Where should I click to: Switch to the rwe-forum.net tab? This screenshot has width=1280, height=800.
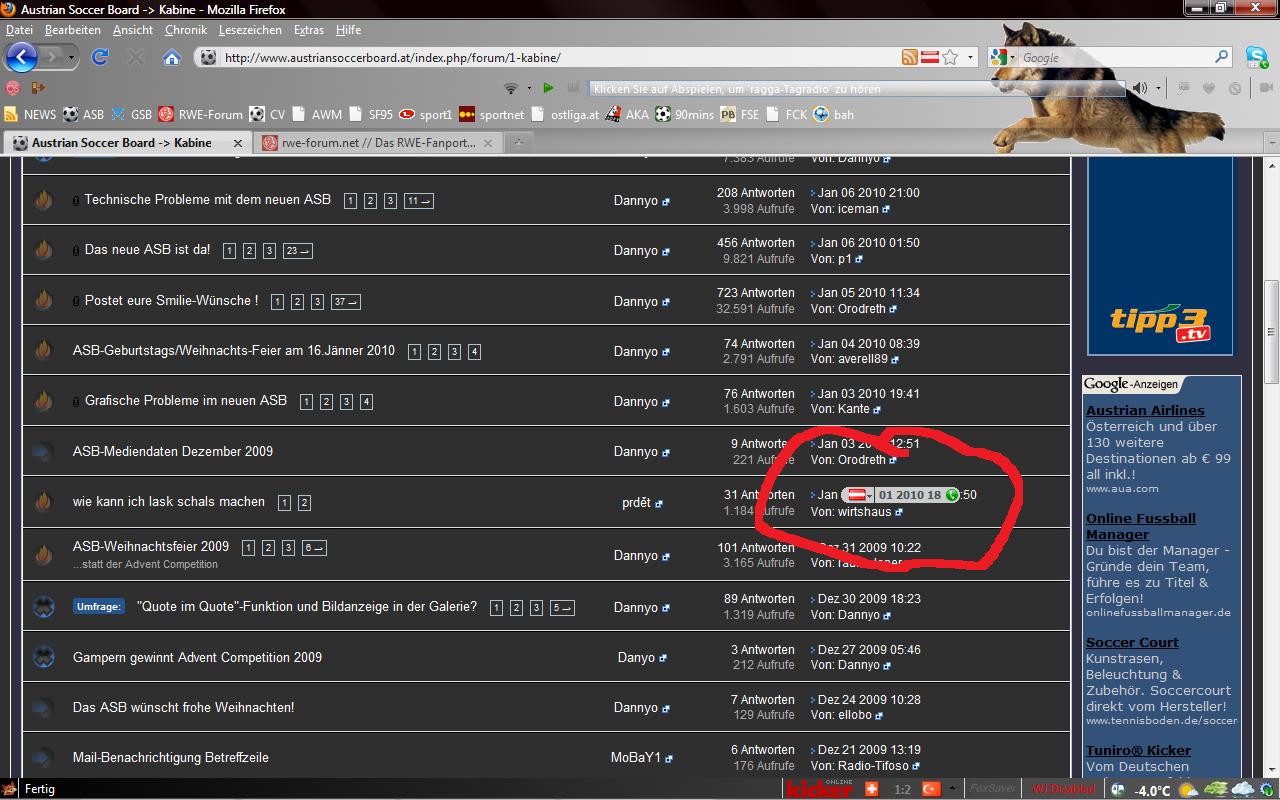(378, 143)
